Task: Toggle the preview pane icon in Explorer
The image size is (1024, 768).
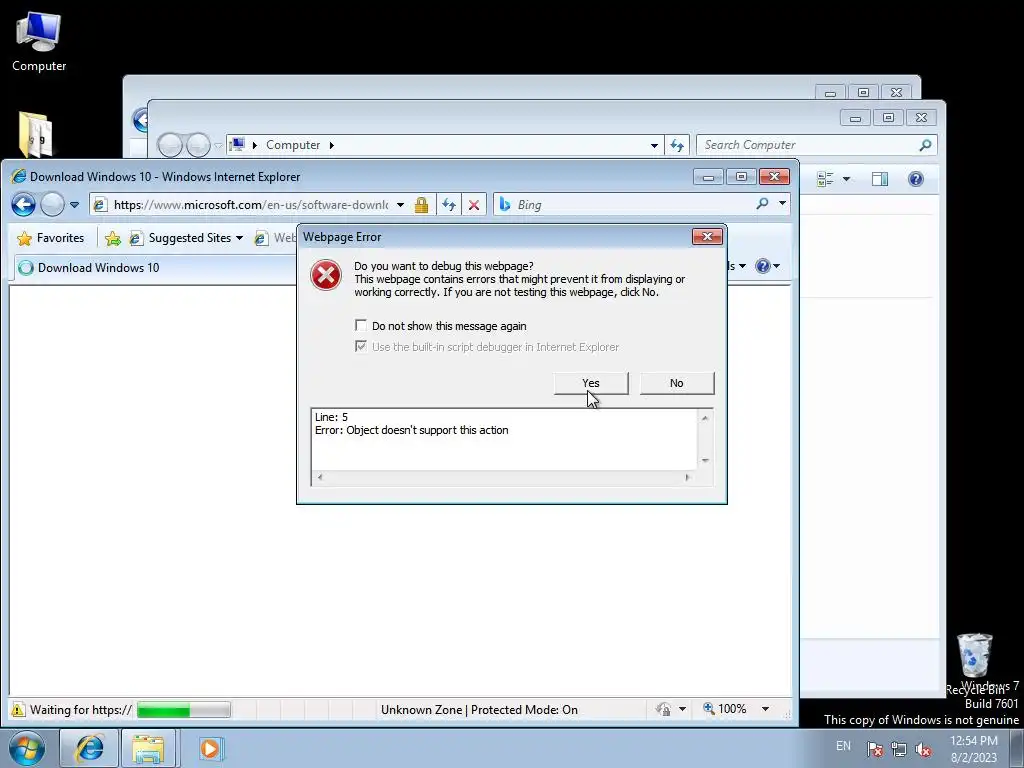Action: coord(880,179)
